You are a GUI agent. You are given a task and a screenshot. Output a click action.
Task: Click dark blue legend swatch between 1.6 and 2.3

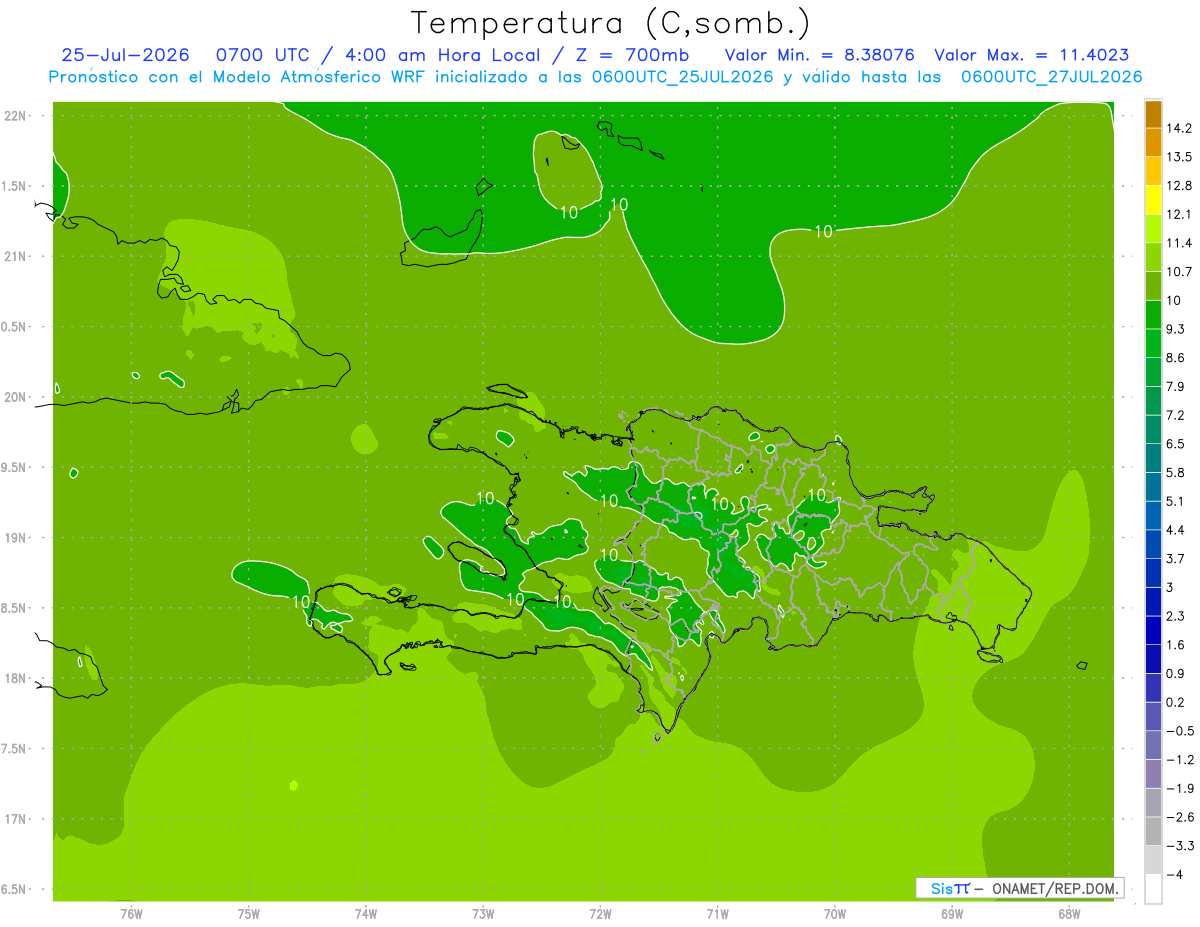pyautogui.click(x=1153, y=630)
